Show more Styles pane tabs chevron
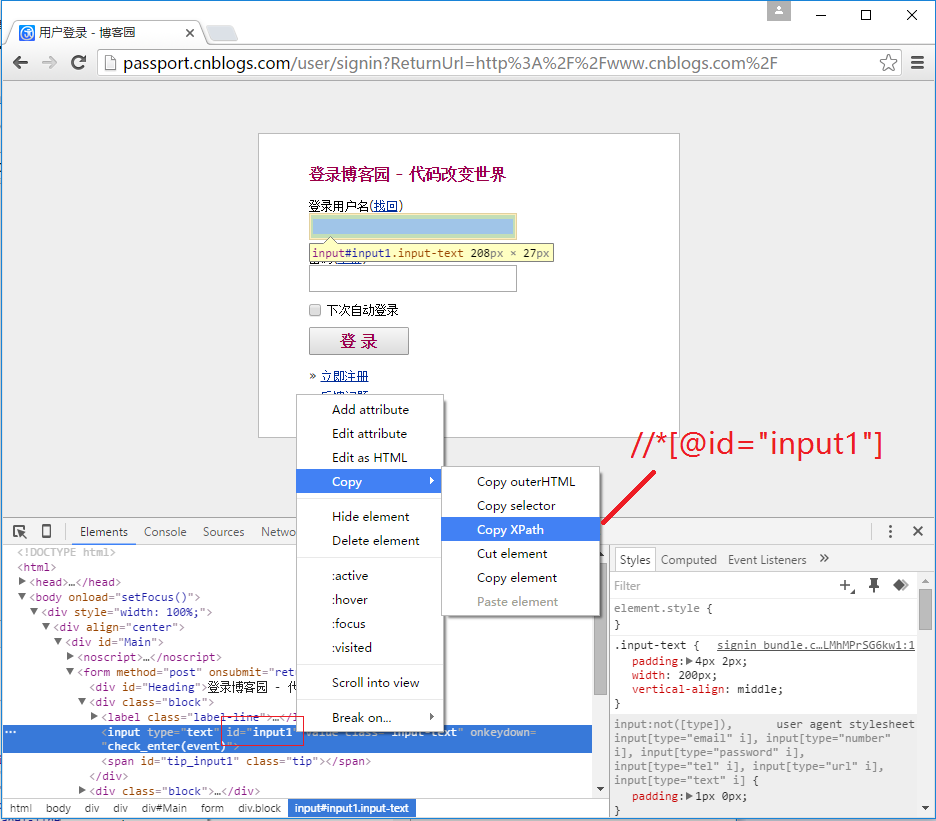936x821 pixels. (x=824, y=558)
